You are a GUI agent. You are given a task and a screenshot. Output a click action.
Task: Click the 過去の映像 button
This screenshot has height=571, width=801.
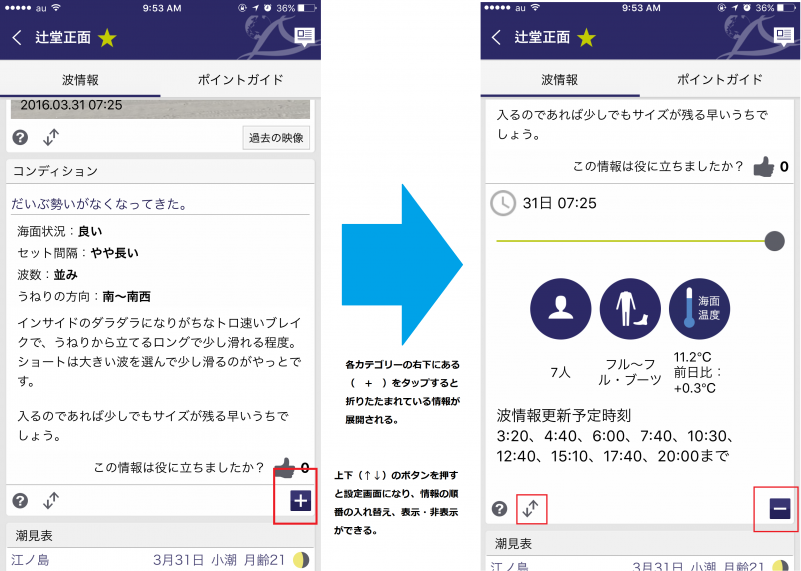(x=275, y=138)
